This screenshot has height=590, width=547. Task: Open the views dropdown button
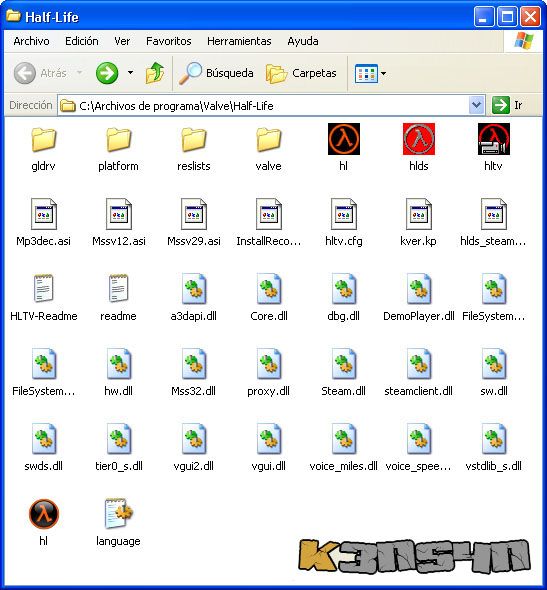[371, 73]
